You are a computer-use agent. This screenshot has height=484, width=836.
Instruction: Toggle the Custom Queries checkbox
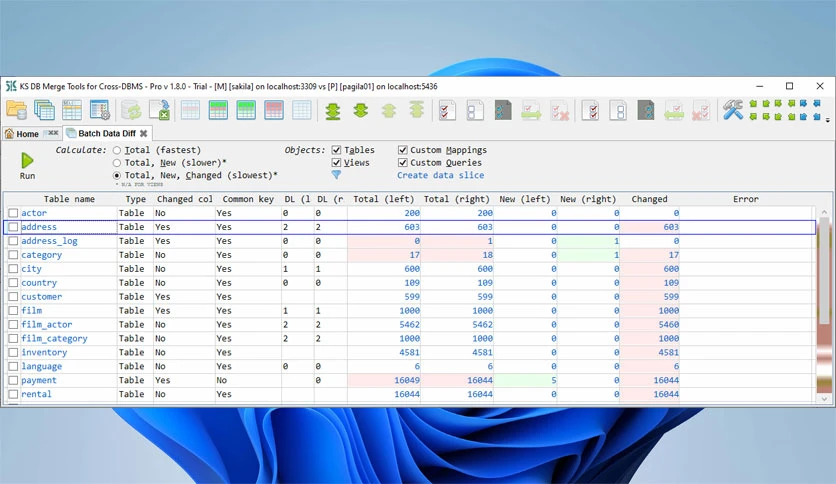[403, 163]
